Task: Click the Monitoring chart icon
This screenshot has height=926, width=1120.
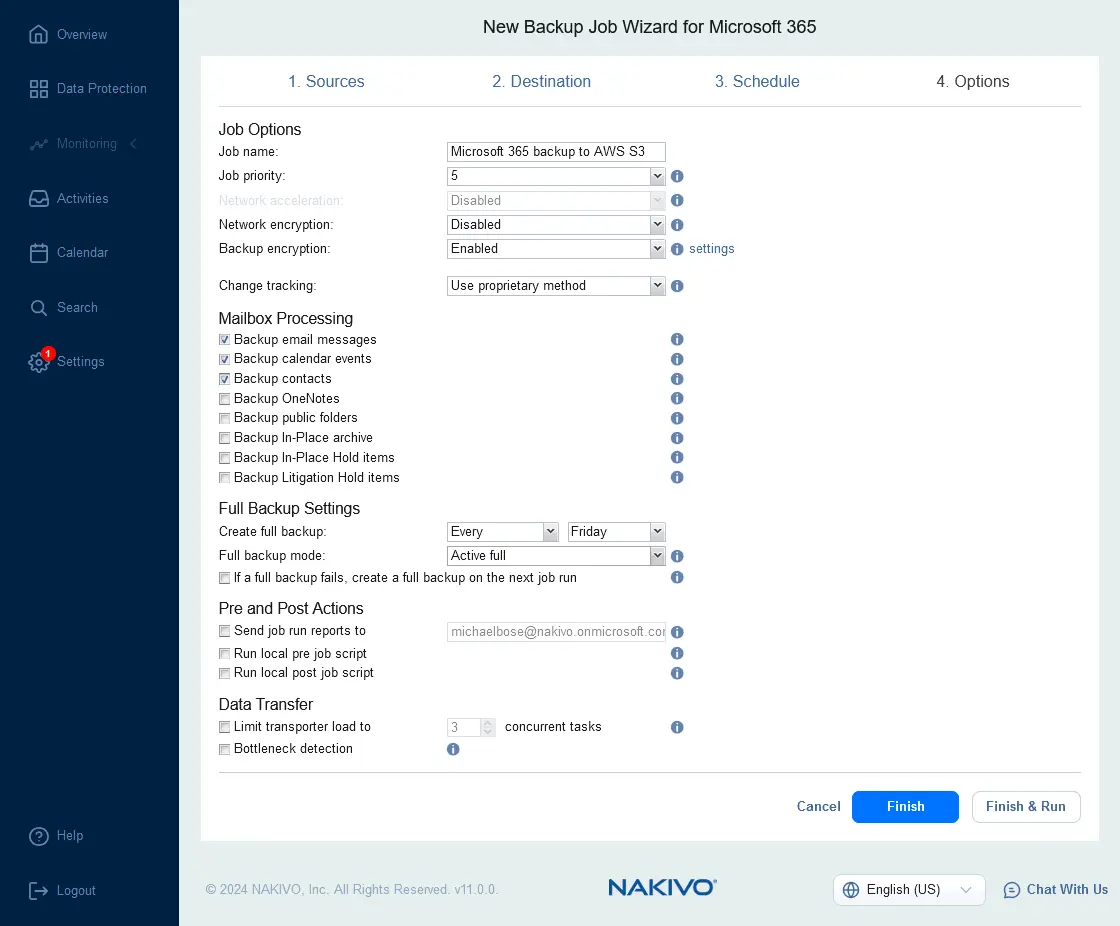Action: point(39,144)
